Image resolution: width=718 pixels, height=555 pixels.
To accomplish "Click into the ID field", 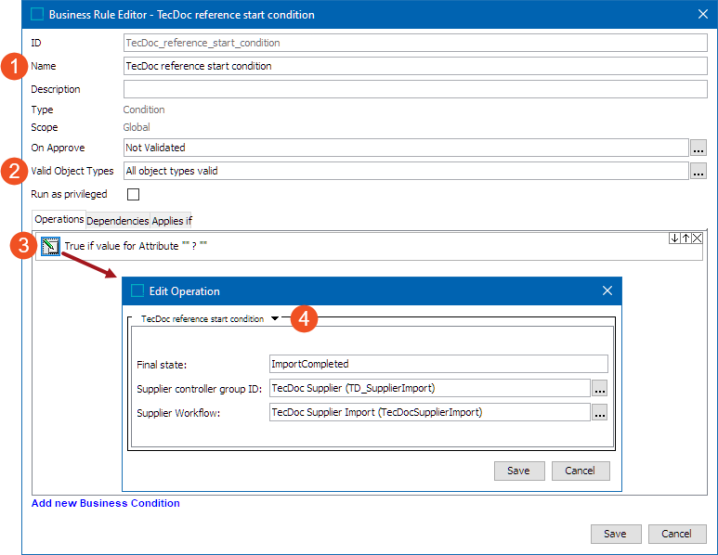I will [415, 43].
